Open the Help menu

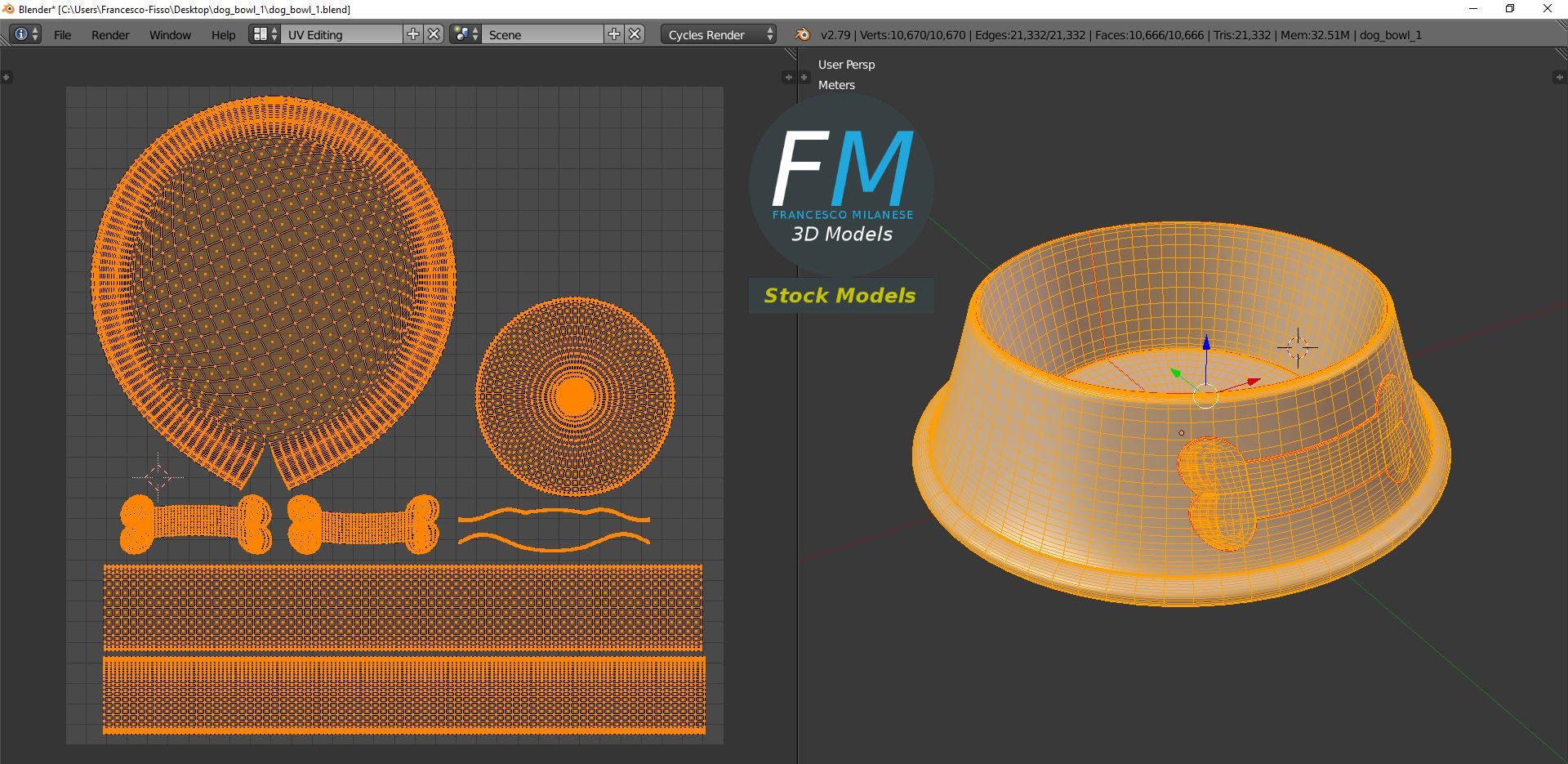coord(223,35)
